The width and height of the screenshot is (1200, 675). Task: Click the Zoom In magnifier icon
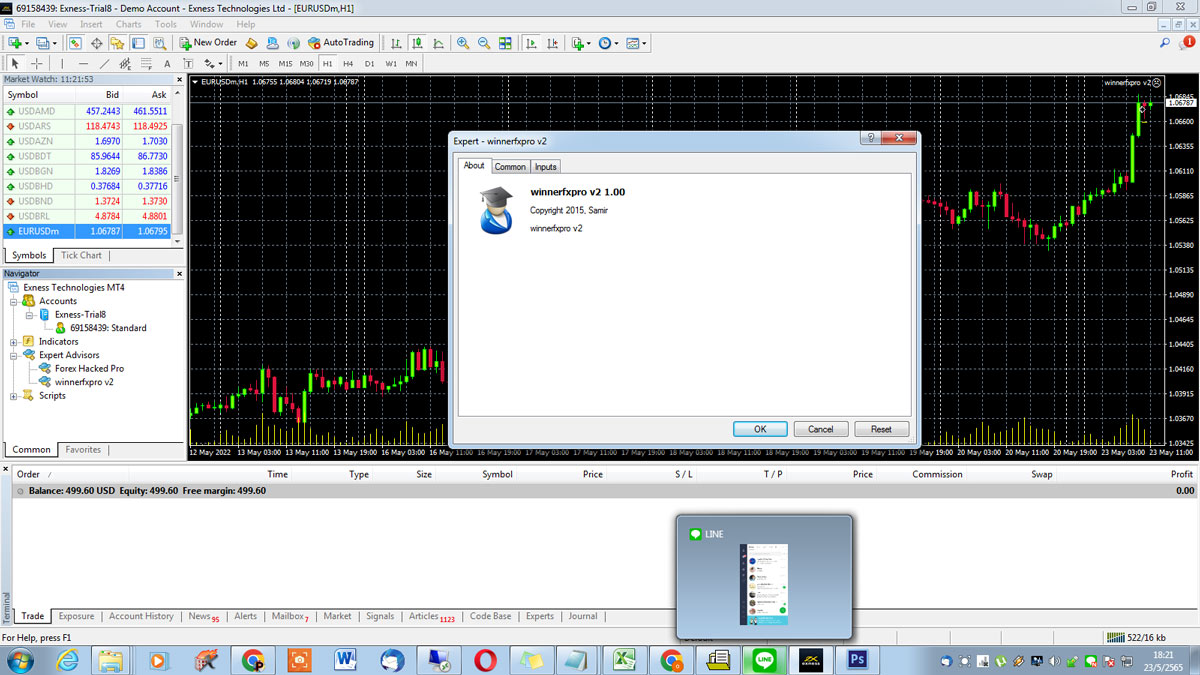(x=463, y=43)
